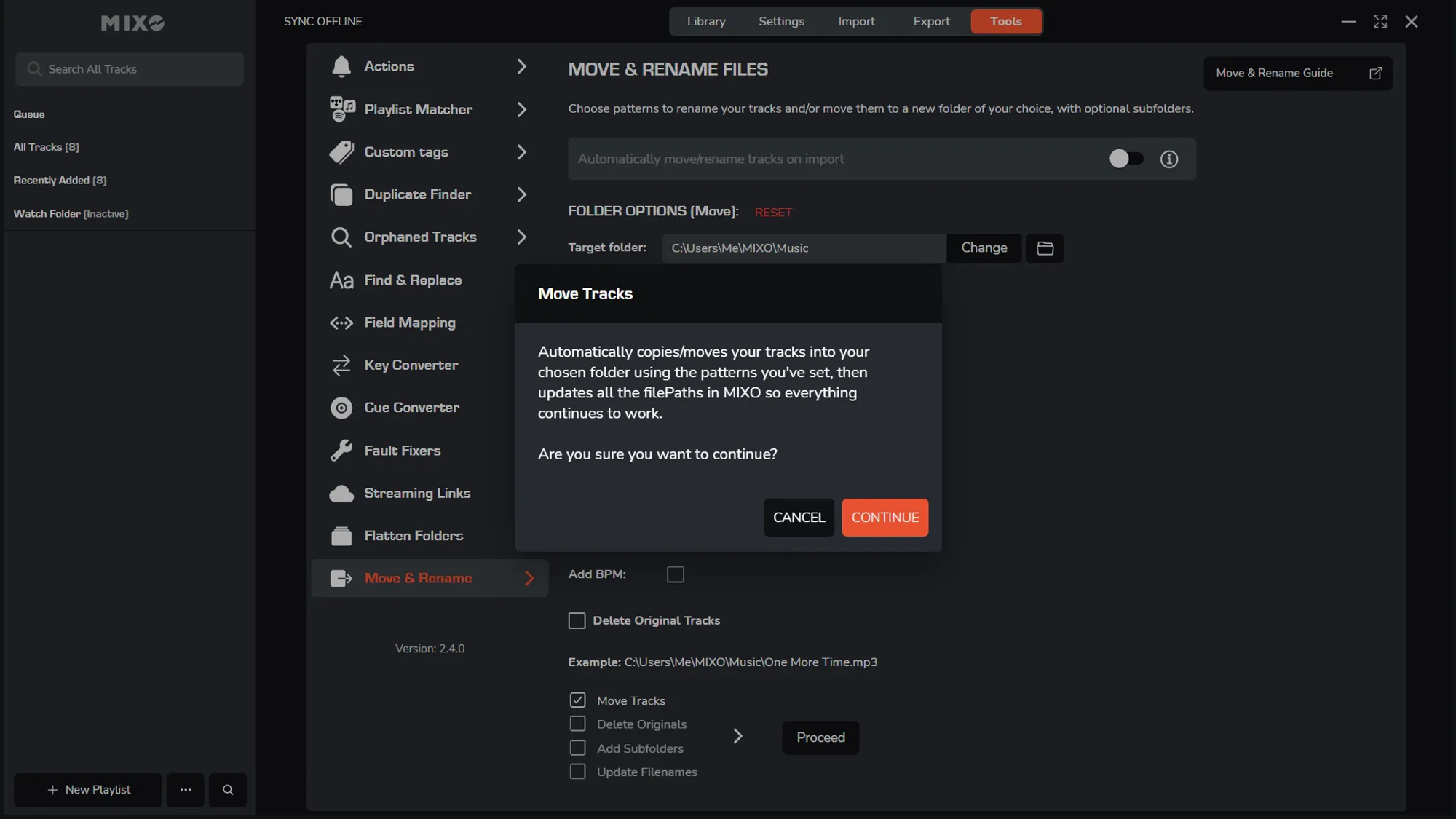Open Cue Converter tool icon
Viewport: 1456px width, 819px height.
(341, 408)
